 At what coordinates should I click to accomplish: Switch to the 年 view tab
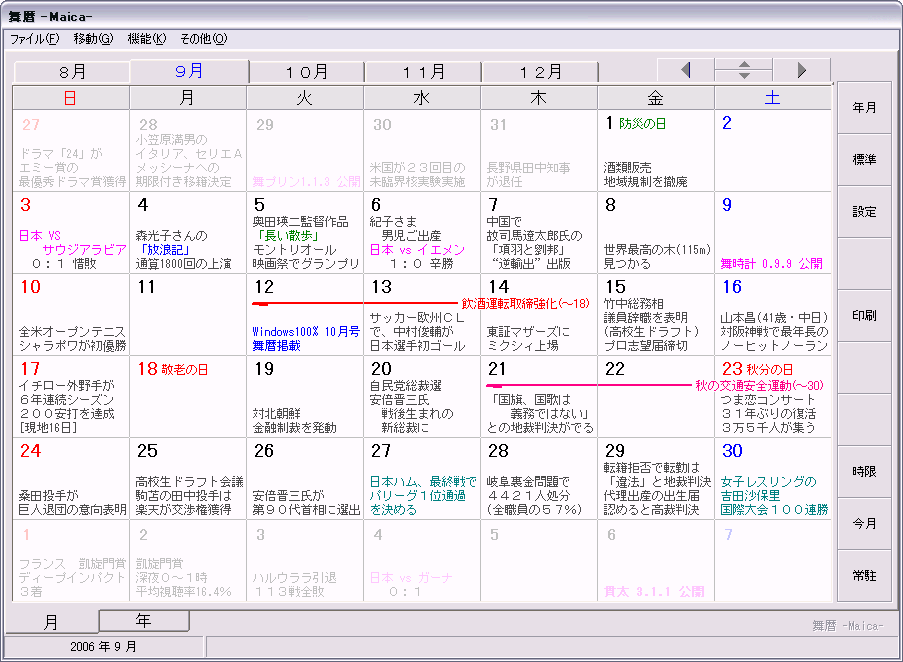pyautogui.click(x=143, y=621)
